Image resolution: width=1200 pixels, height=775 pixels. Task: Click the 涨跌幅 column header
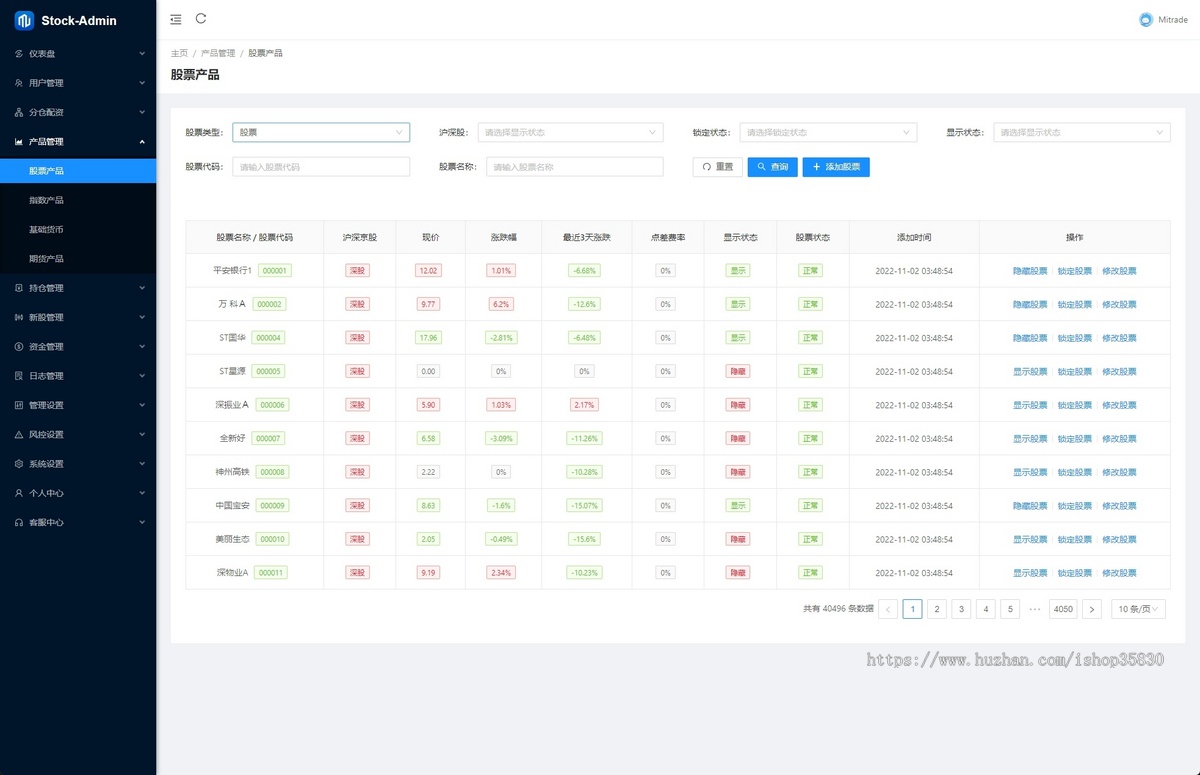[x=503, y=238]
